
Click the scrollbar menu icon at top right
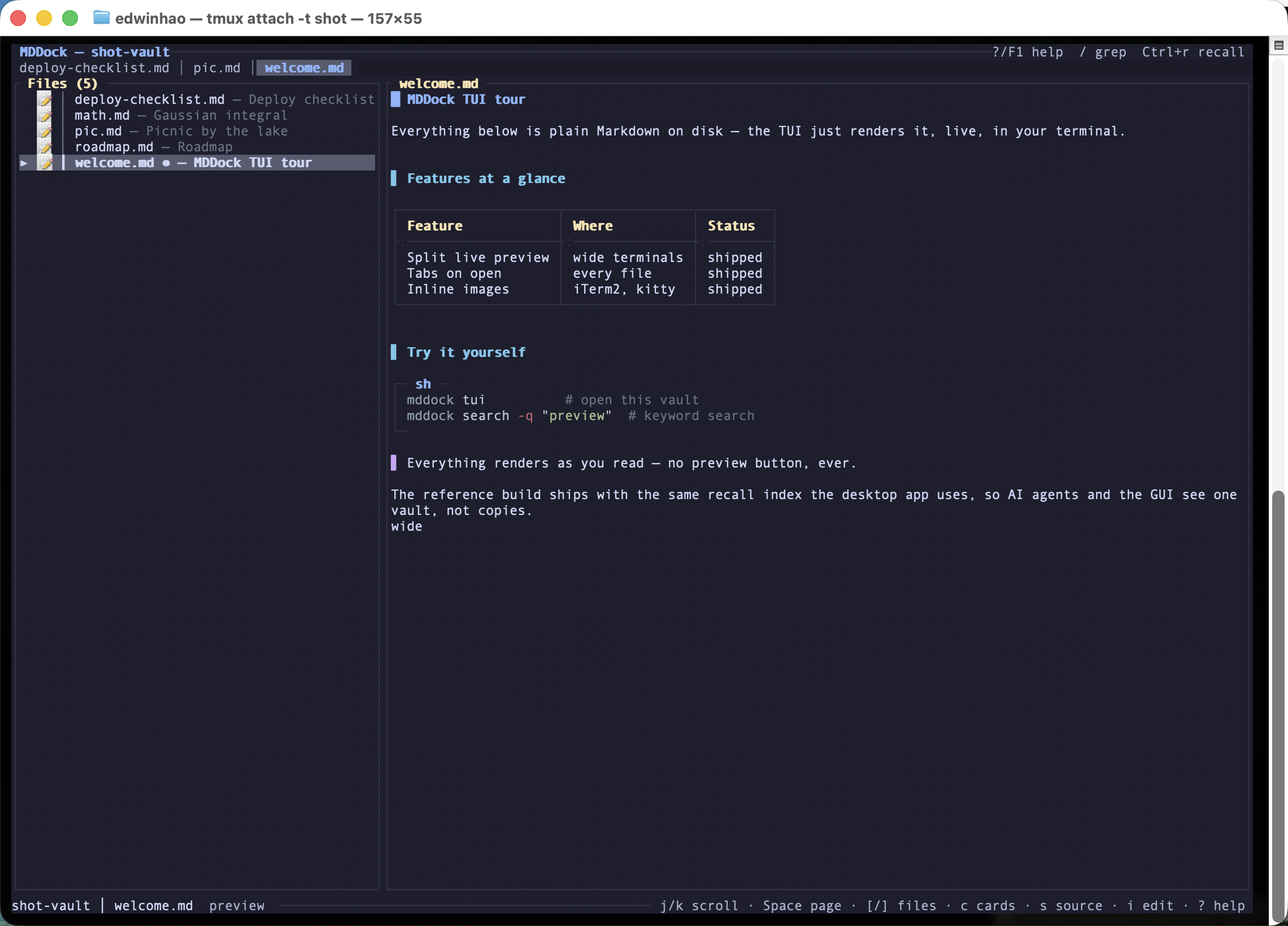tap(1278, 45)
